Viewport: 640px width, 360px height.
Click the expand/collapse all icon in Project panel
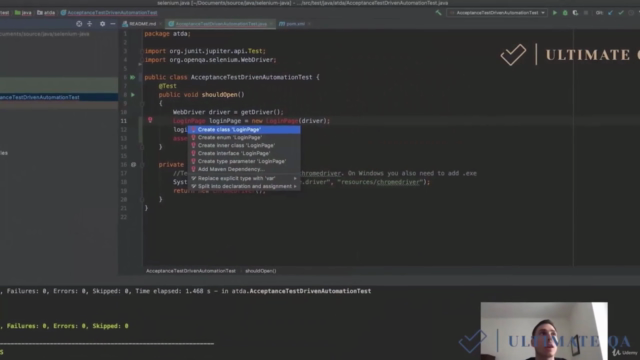90,24
